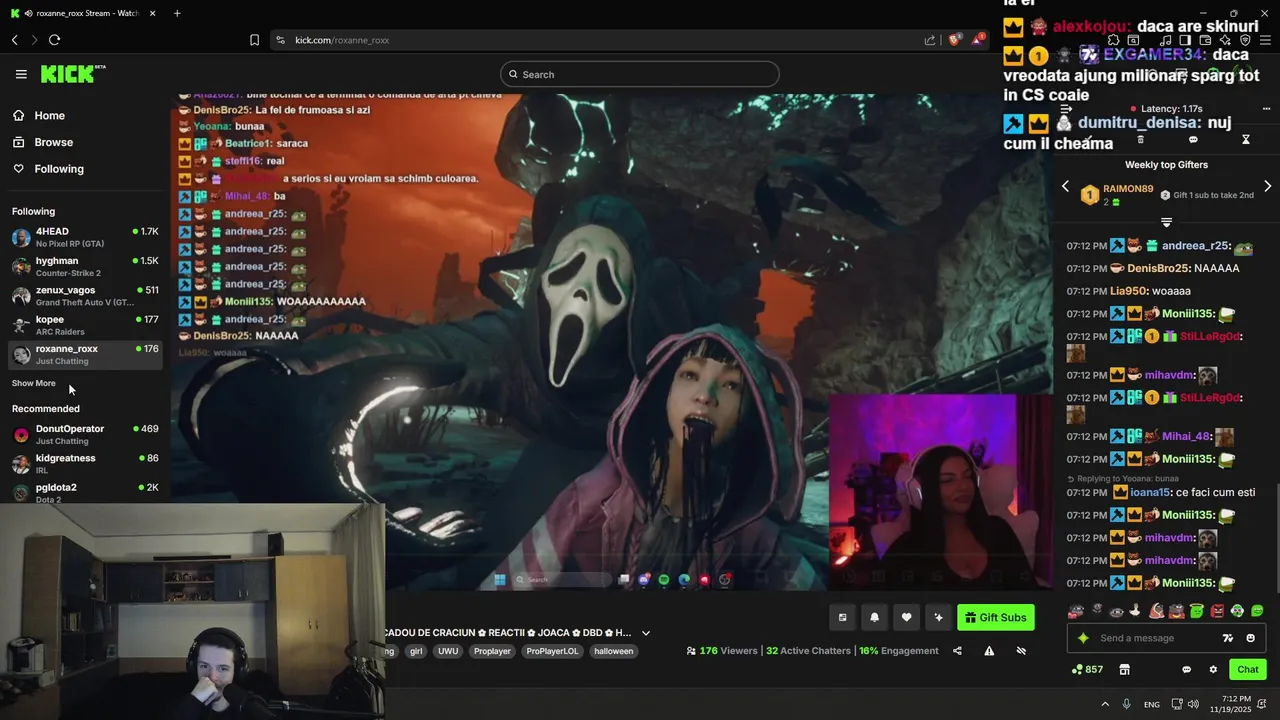Open the pgldota2 recommended channel
The height and width of the screenshot is (720, 1280).
[x=85, y=492]
